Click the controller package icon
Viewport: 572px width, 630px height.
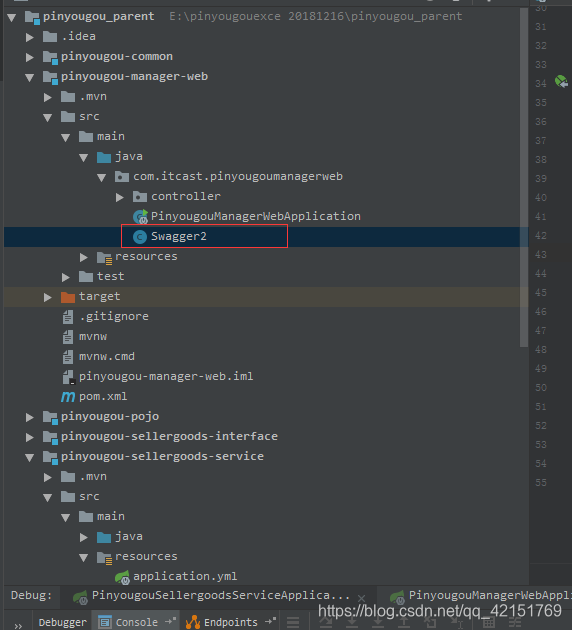click(x=140, y=197)
